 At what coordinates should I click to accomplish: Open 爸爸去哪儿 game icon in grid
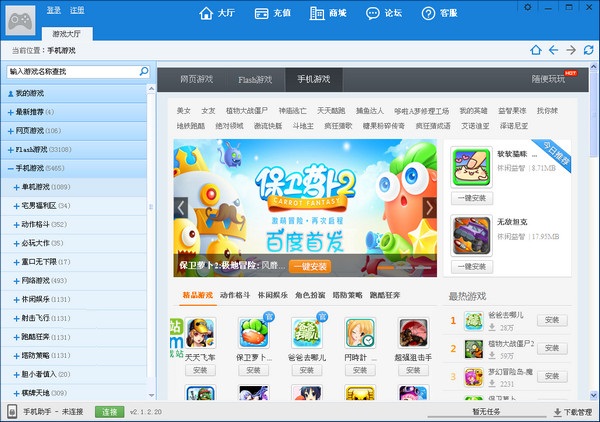[x=307, y=333]
